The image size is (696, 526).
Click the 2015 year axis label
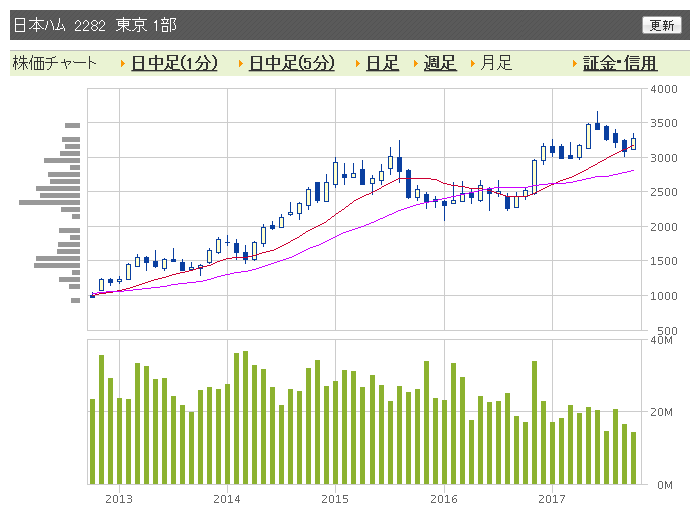click(335, 499)
